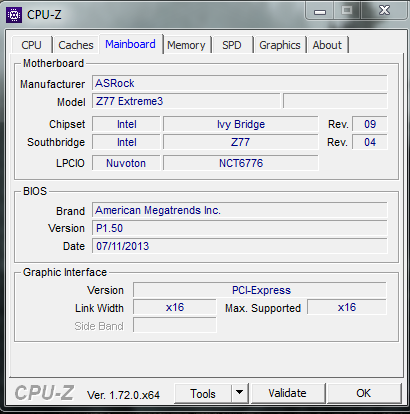Click the Side Band label
Image resolution: width=410 pixels, height=414 pixels.
point(99,326)
